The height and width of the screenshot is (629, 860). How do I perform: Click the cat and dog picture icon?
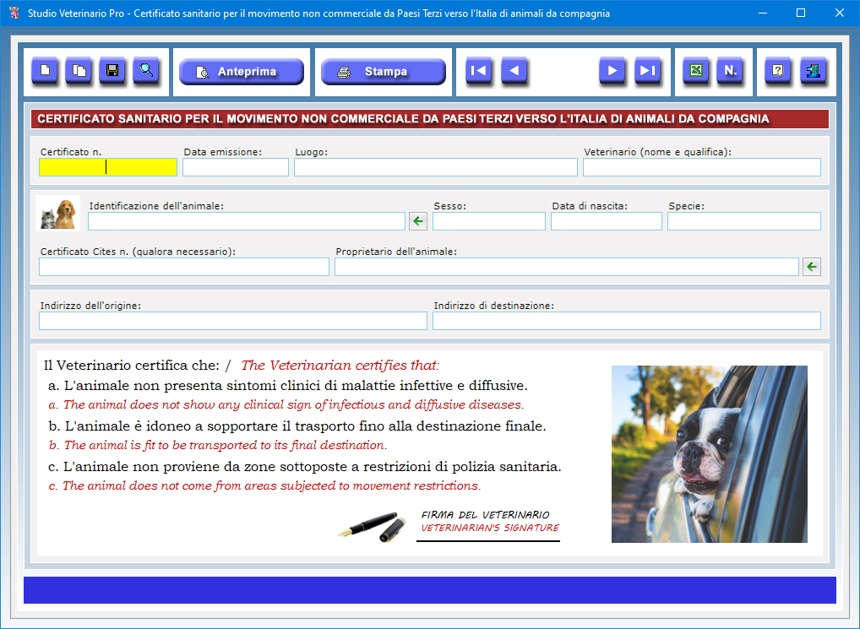tap(58, 214)
